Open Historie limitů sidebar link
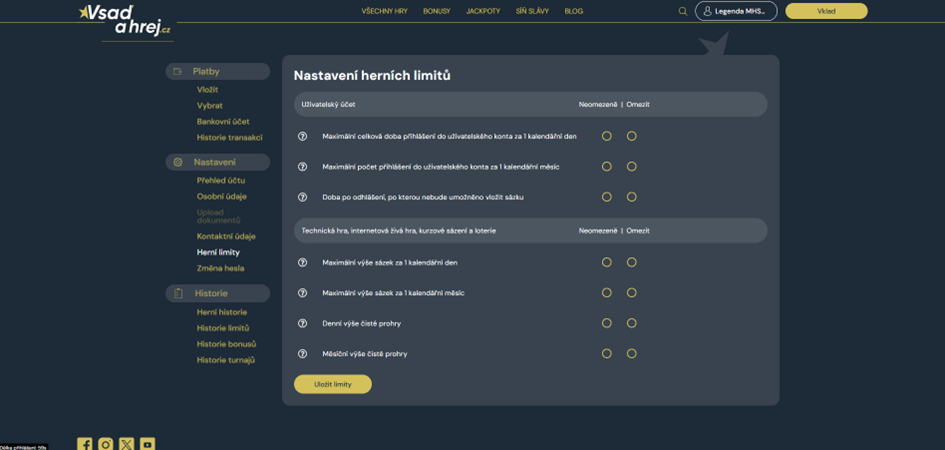Image resolution: width=945 pixels, height=450 pixels. click(222, 328)
